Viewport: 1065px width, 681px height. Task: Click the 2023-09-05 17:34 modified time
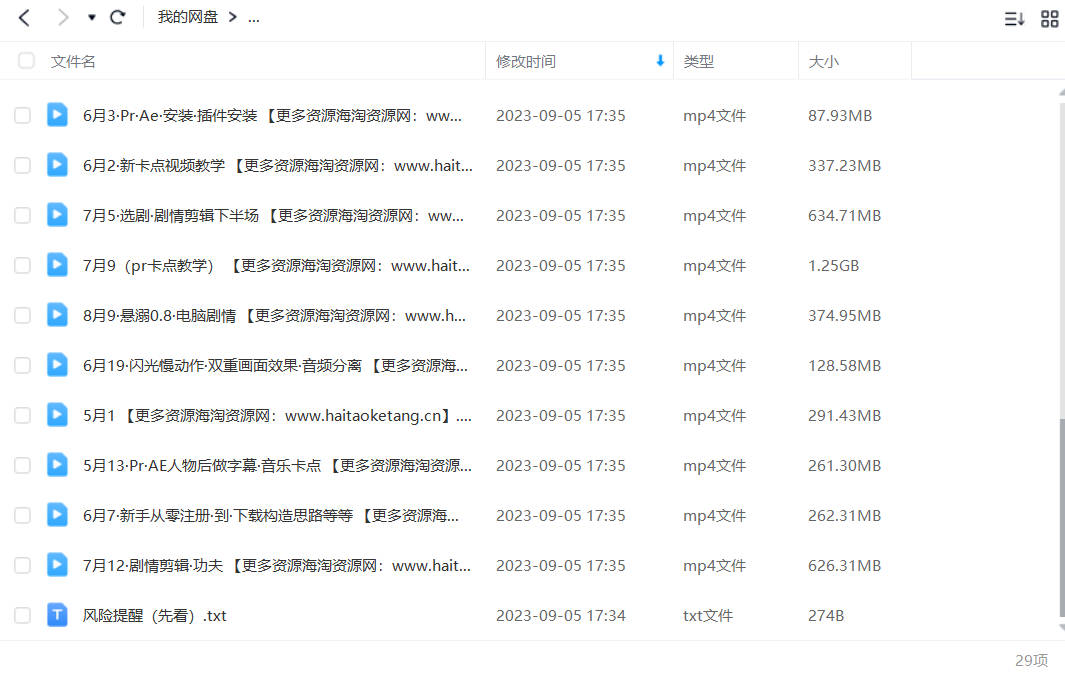[x=560, y=616]
